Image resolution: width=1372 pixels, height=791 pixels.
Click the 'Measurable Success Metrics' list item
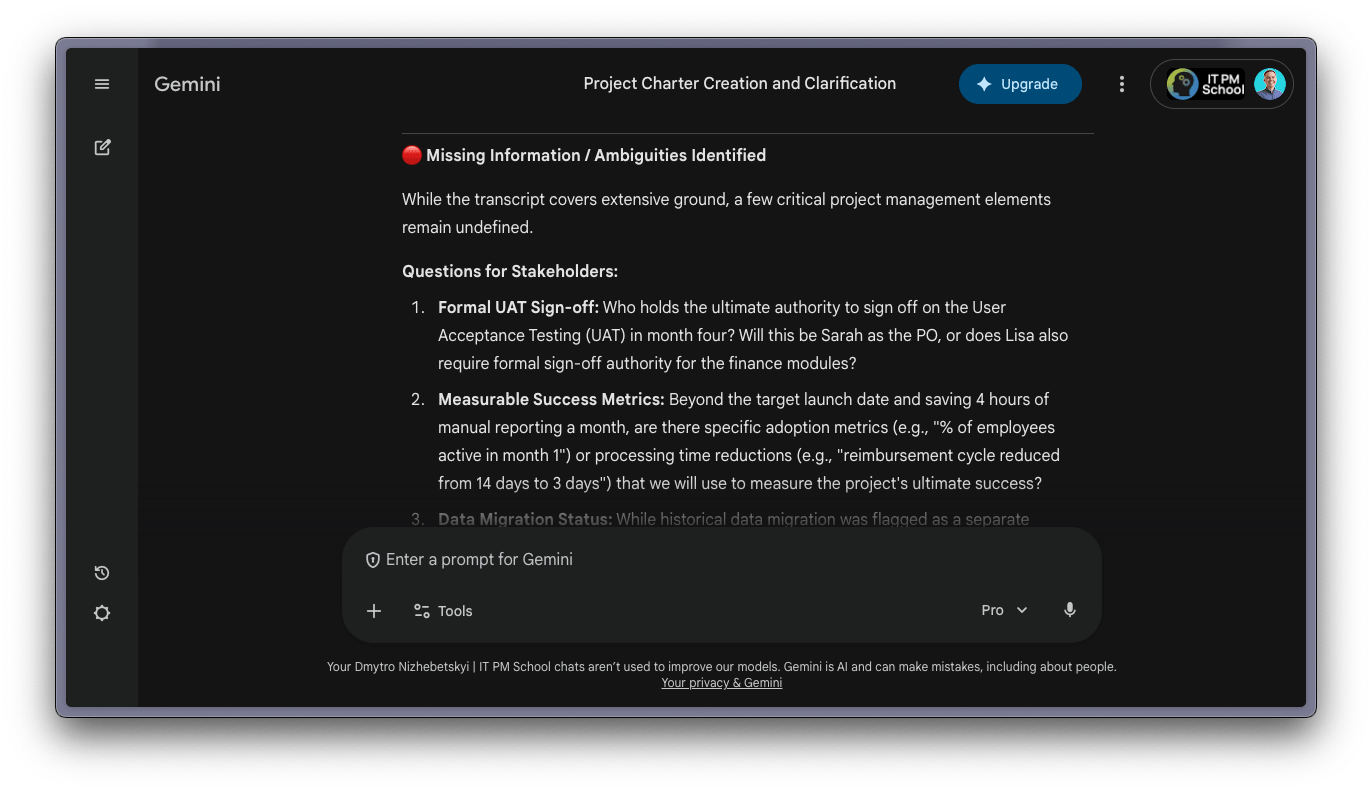551,400
